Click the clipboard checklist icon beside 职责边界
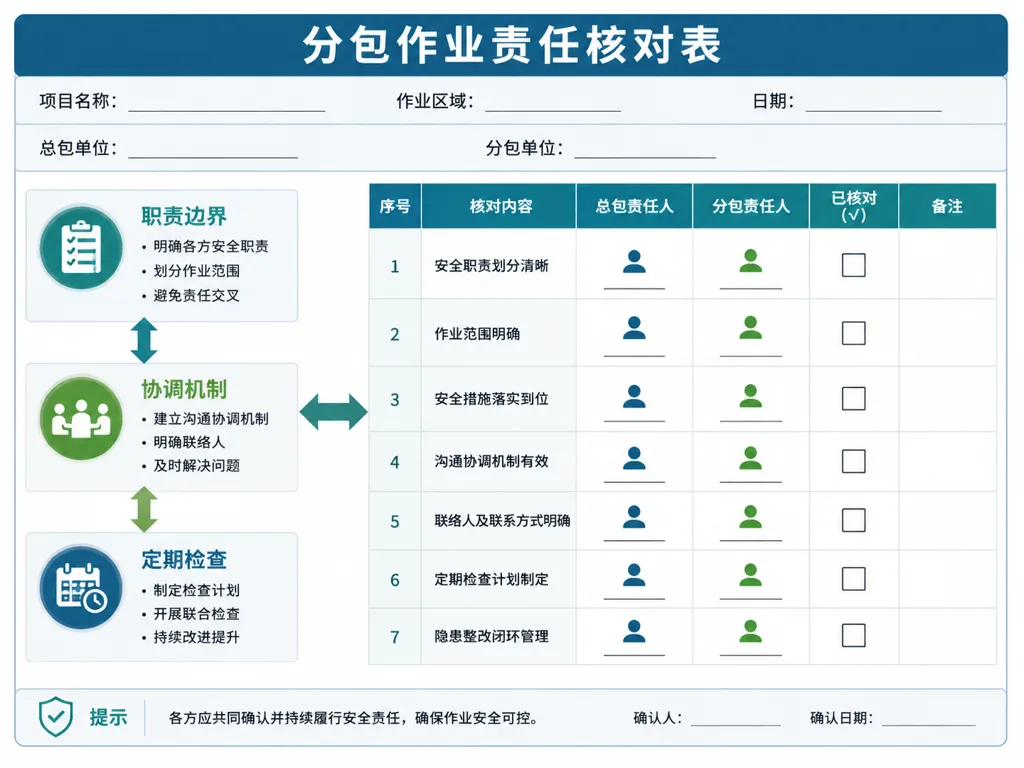Image resolution: width=1024 pixels, height=768 pixels. click(81, 248)
